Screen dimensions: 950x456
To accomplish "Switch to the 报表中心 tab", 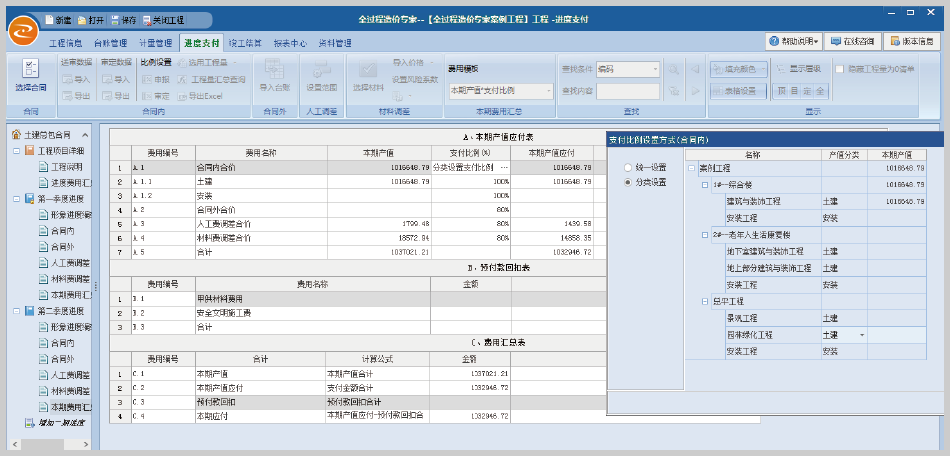I will click(x=290, y=43).
